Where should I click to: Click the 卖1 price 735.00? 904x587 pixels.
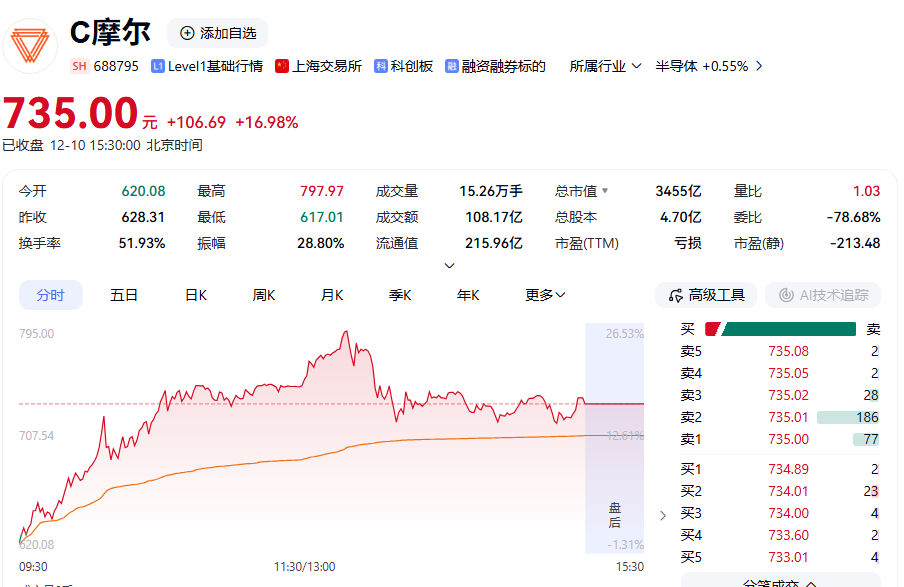[x=788, y=439]
